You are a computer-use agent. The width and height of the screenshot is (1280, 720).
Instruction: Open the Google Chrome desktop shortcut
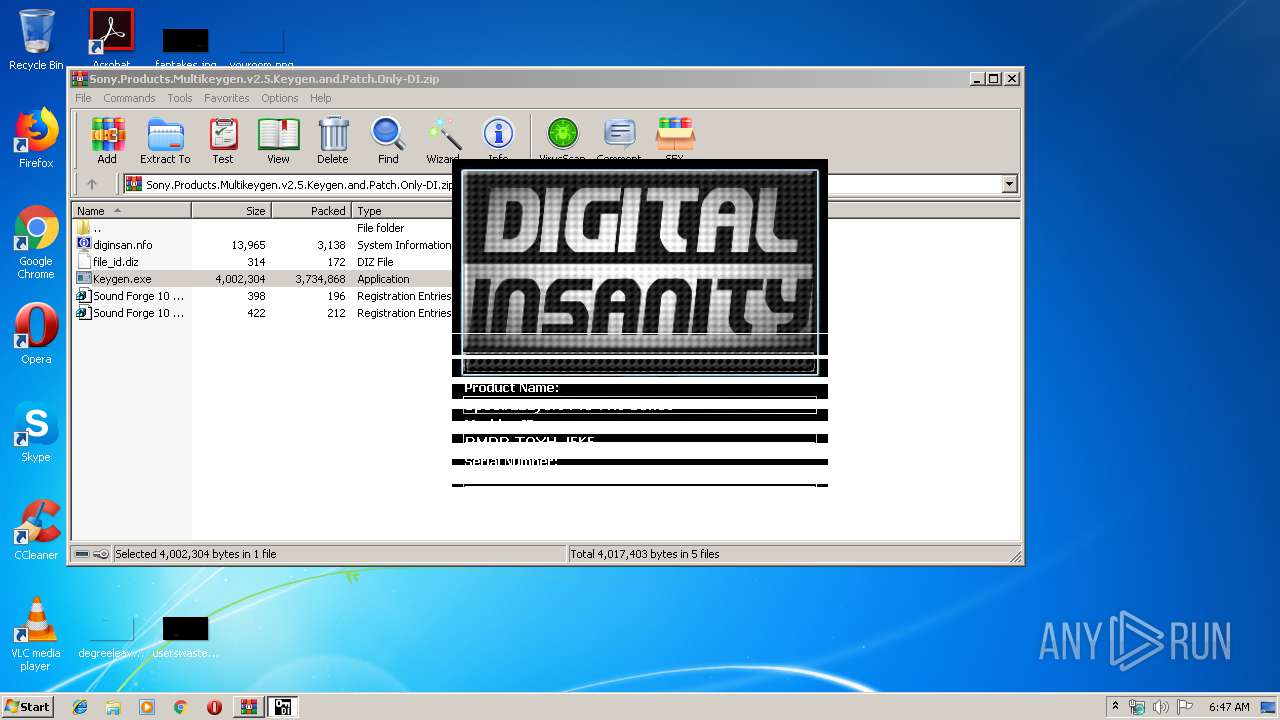coord(36,242)
